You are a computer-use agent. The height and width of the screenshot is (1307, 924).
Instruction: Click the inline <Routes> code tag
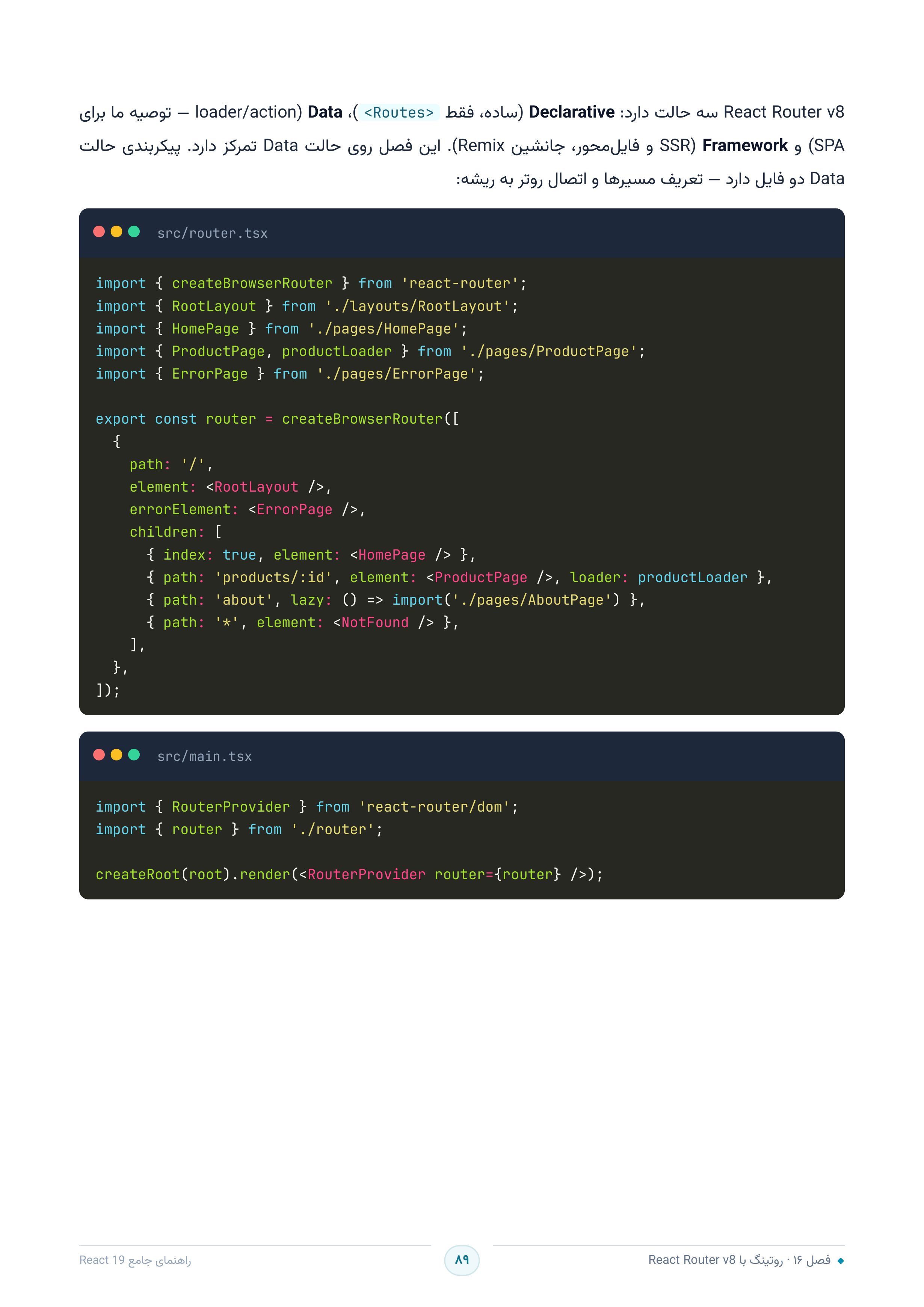[399, 113]
